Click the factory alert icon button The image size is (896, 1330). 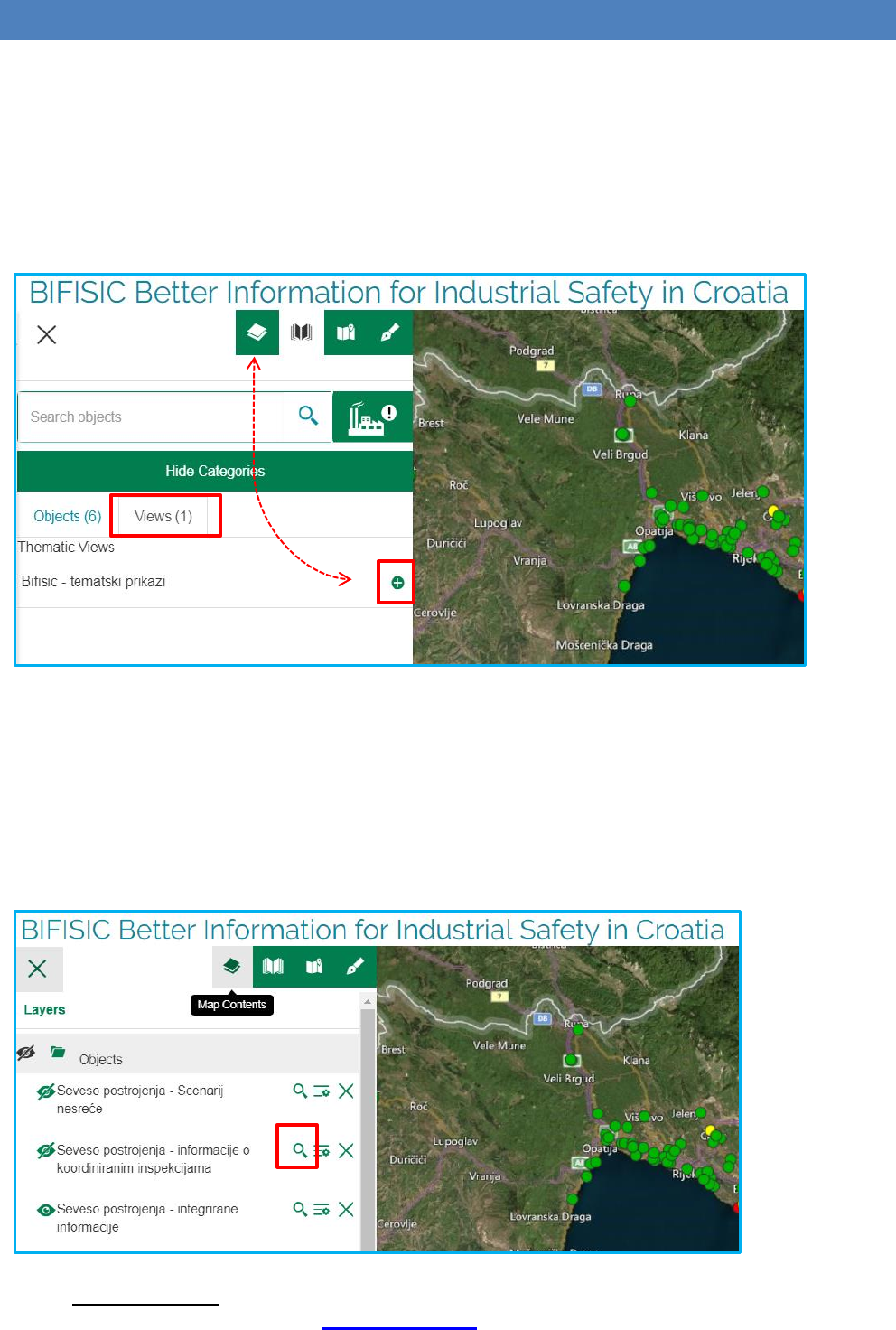pyautogui.click(x=373, y=417)
